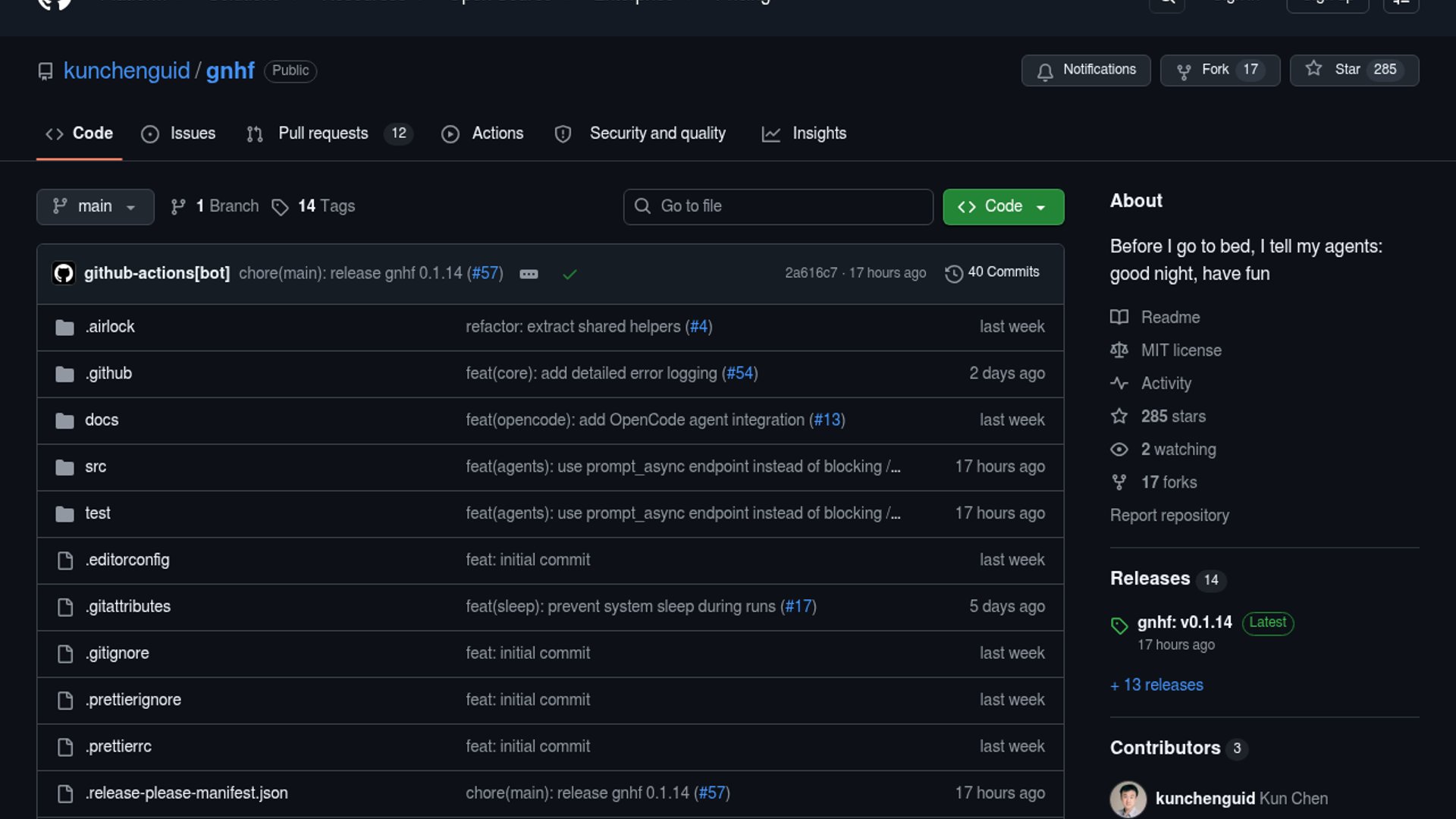Click the release tag icon for v0.1.14
Screen dimensions: 1456x819
(1119, 625)
